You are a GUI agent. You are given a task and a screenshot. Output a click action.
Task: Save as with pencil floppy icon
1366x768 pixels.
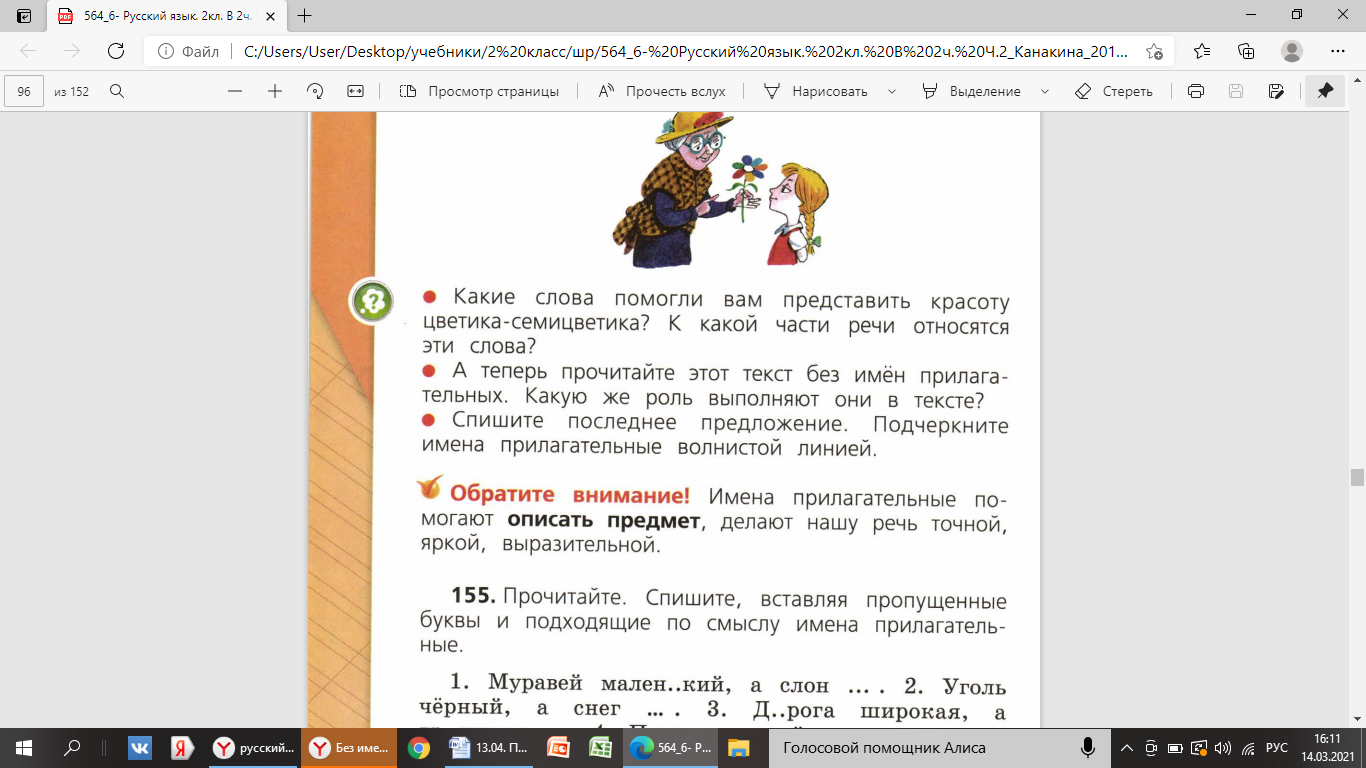(1275, 91)
